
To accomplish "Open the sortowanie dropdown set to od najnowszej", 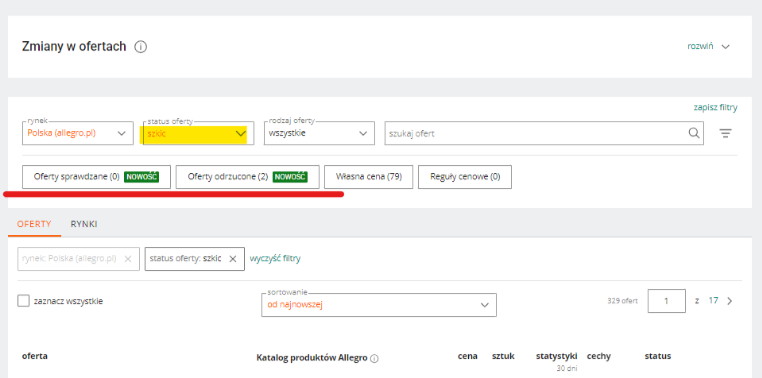I will tap(379, 305).
